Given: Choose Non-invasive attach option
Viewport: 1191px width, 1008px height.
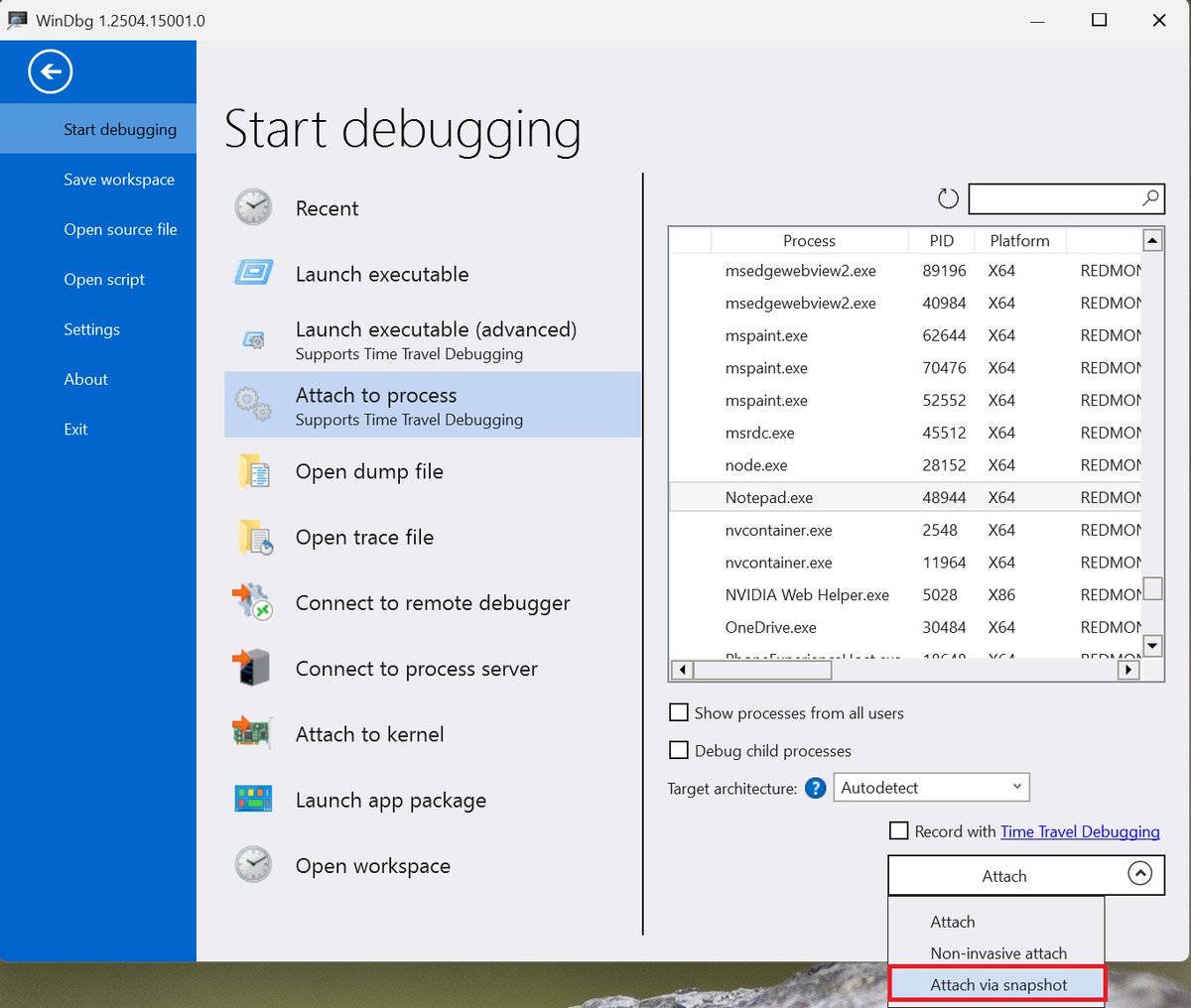Looking at the screenshot, I should [996, 953].
